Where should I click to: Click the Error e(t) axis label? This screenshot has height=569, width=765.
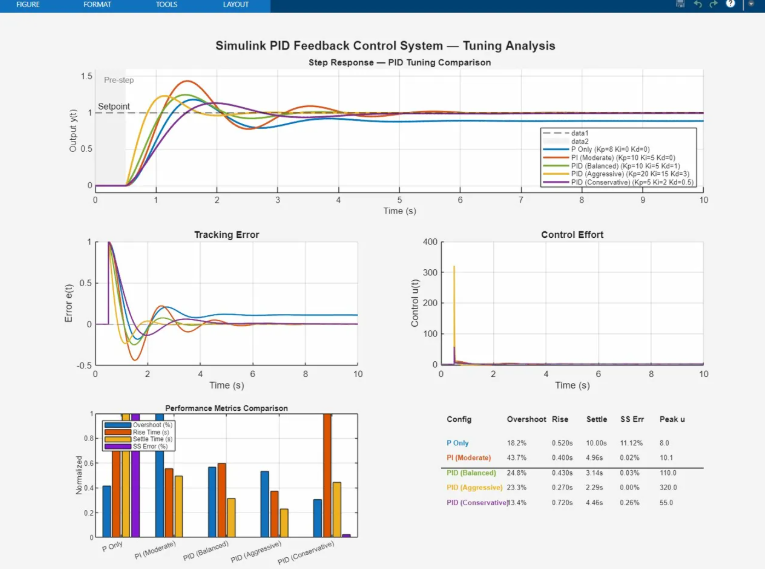(69, 303)
